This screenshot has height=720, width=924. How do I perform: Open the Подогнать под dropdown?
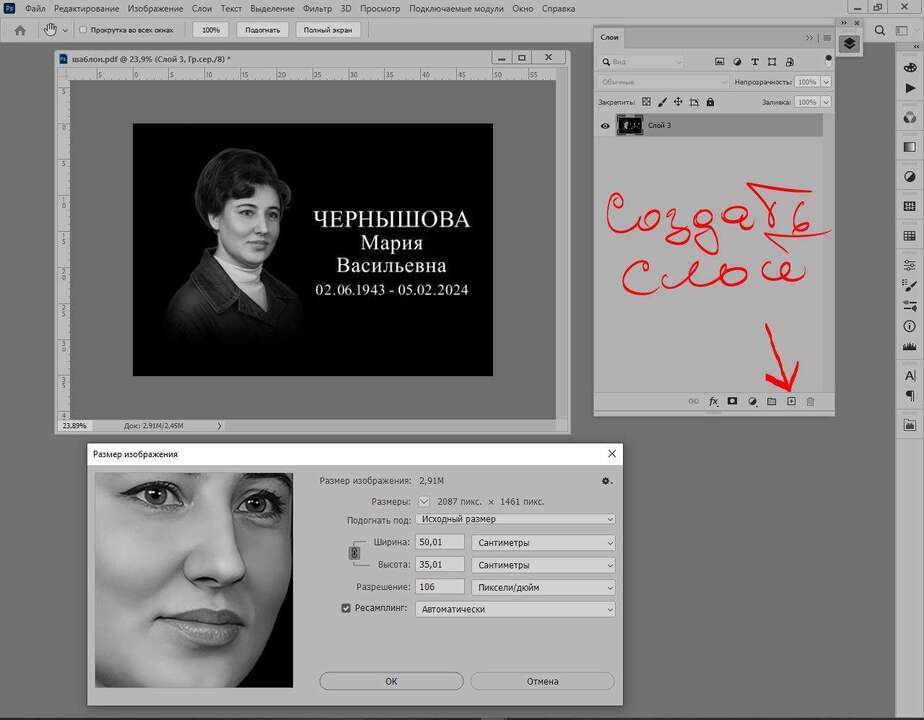[515, 519]
